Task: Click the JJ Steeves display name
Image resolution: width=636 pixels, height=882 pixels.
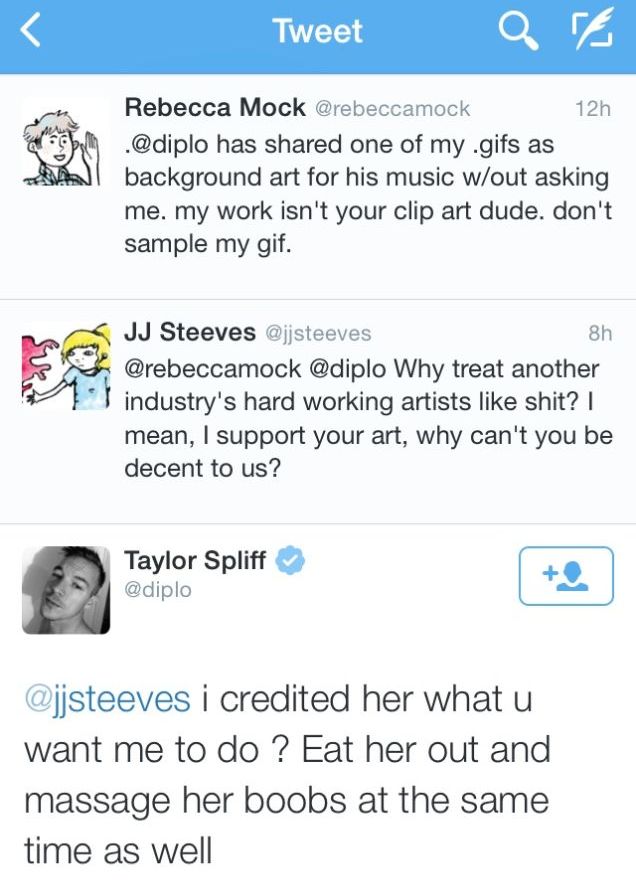Action: coord(190,332)
